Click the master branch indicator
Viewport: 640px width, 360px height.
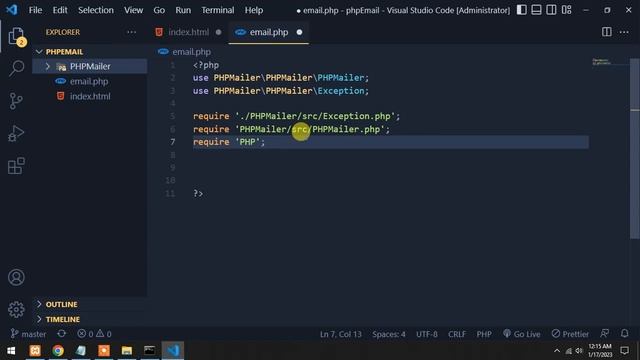[x=28, y=334]
